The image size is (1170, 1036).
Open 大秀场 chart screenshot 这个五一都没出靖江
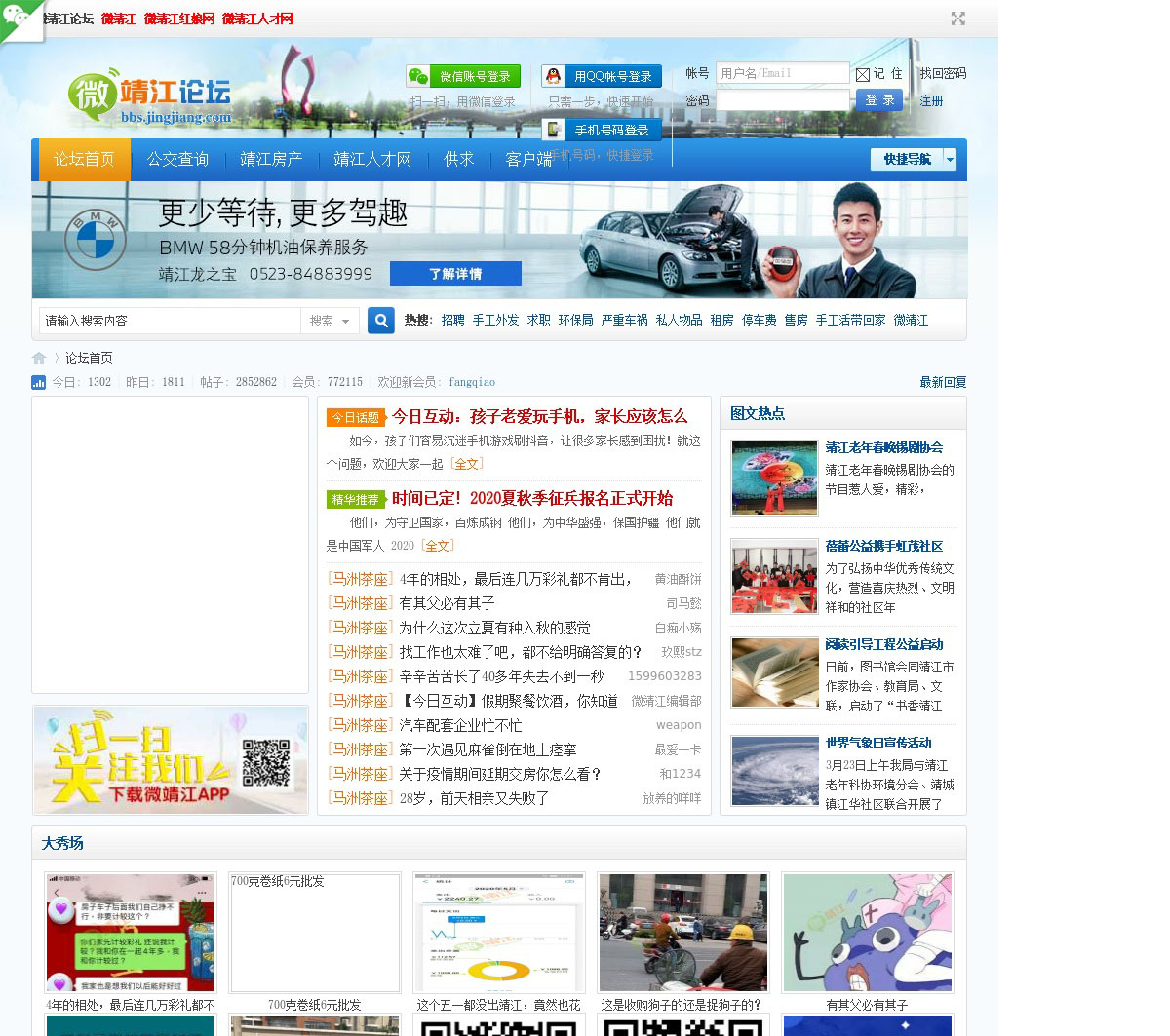(x=498, y=933)
